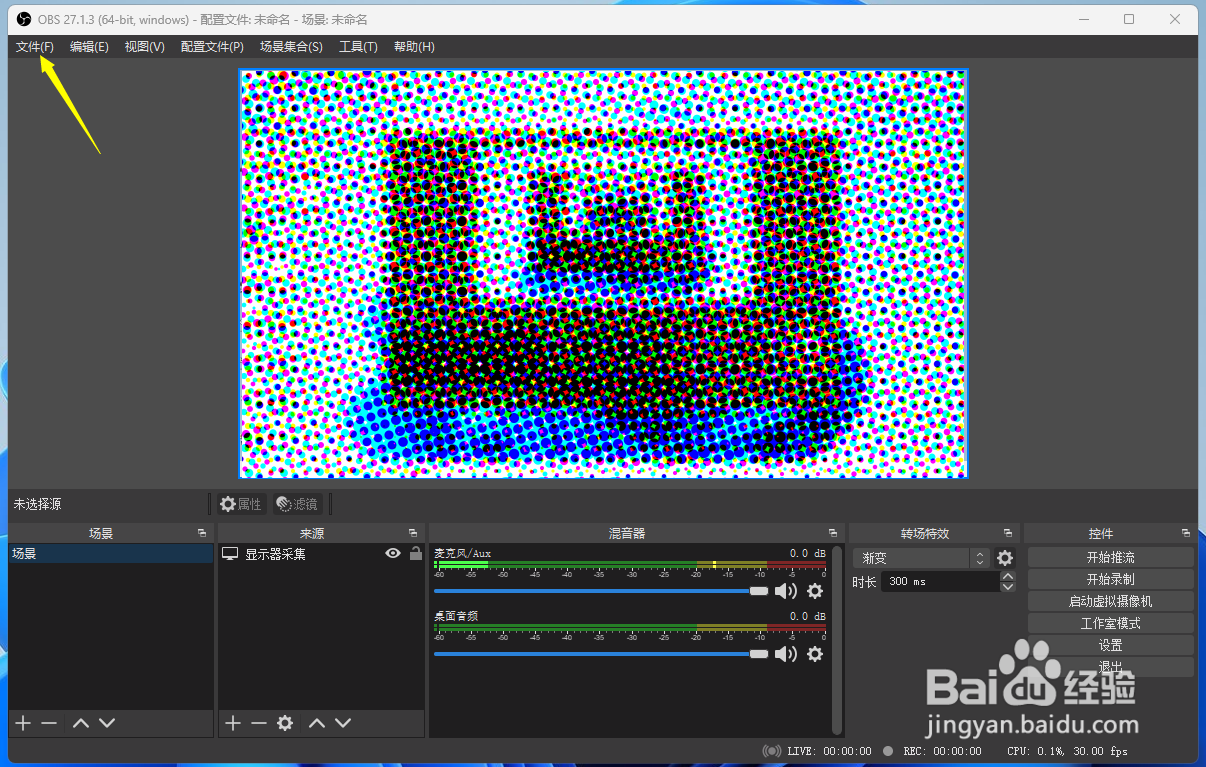Click 开始录制 button
The image size is (1206, 767).
1110,579
